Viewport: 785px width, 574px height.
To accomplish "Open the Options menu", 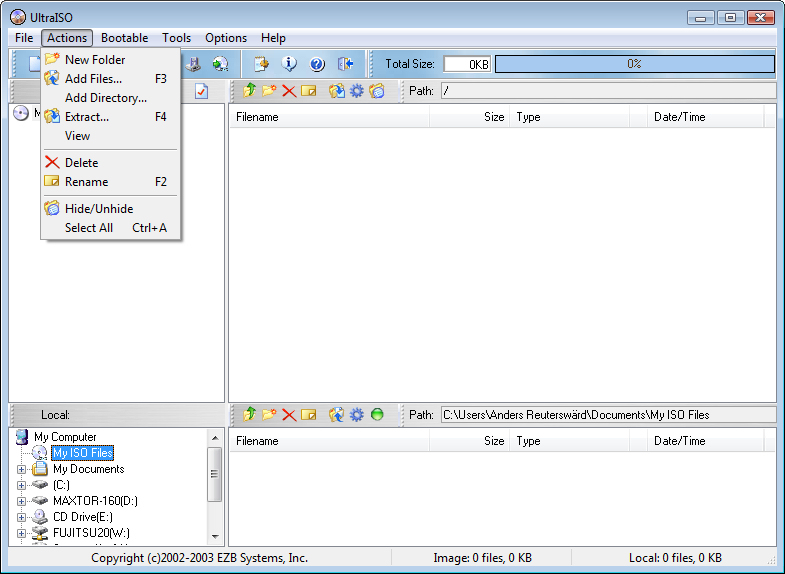I will tap(226, 38).
